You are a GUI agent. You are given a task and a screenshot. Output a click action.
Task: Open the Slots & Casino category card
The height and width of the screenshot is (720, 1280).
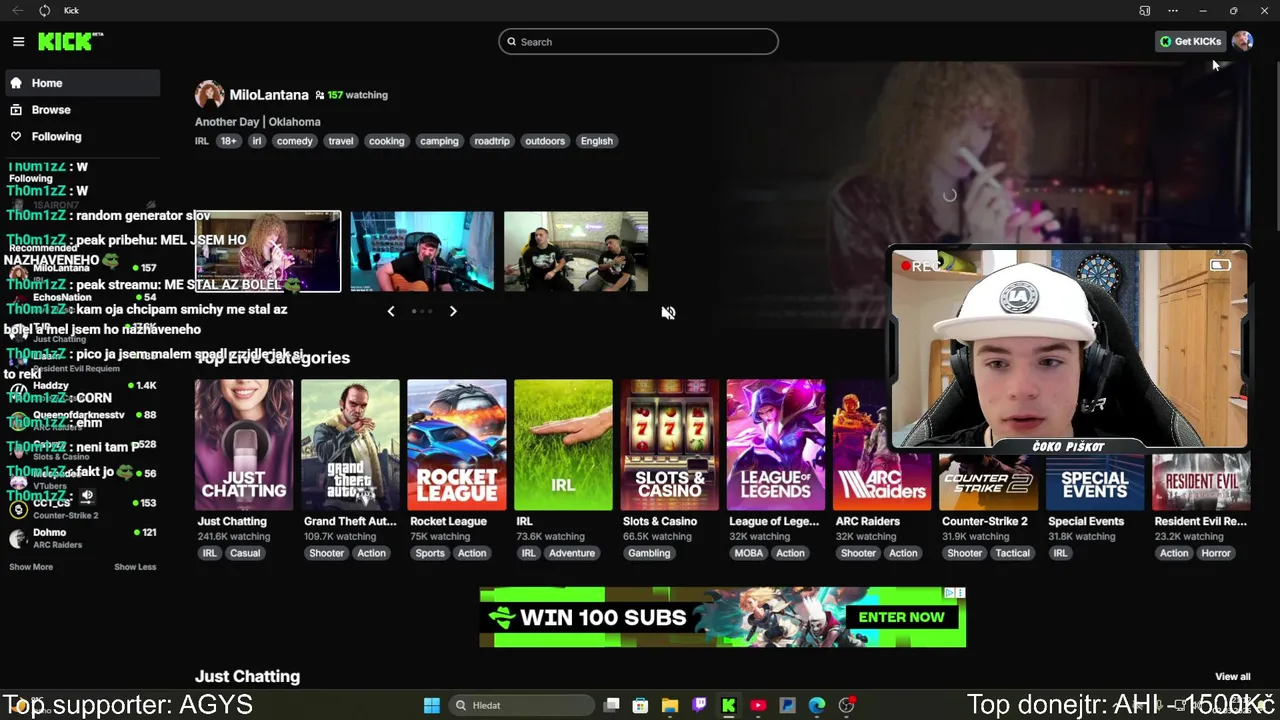coord(669,444)
